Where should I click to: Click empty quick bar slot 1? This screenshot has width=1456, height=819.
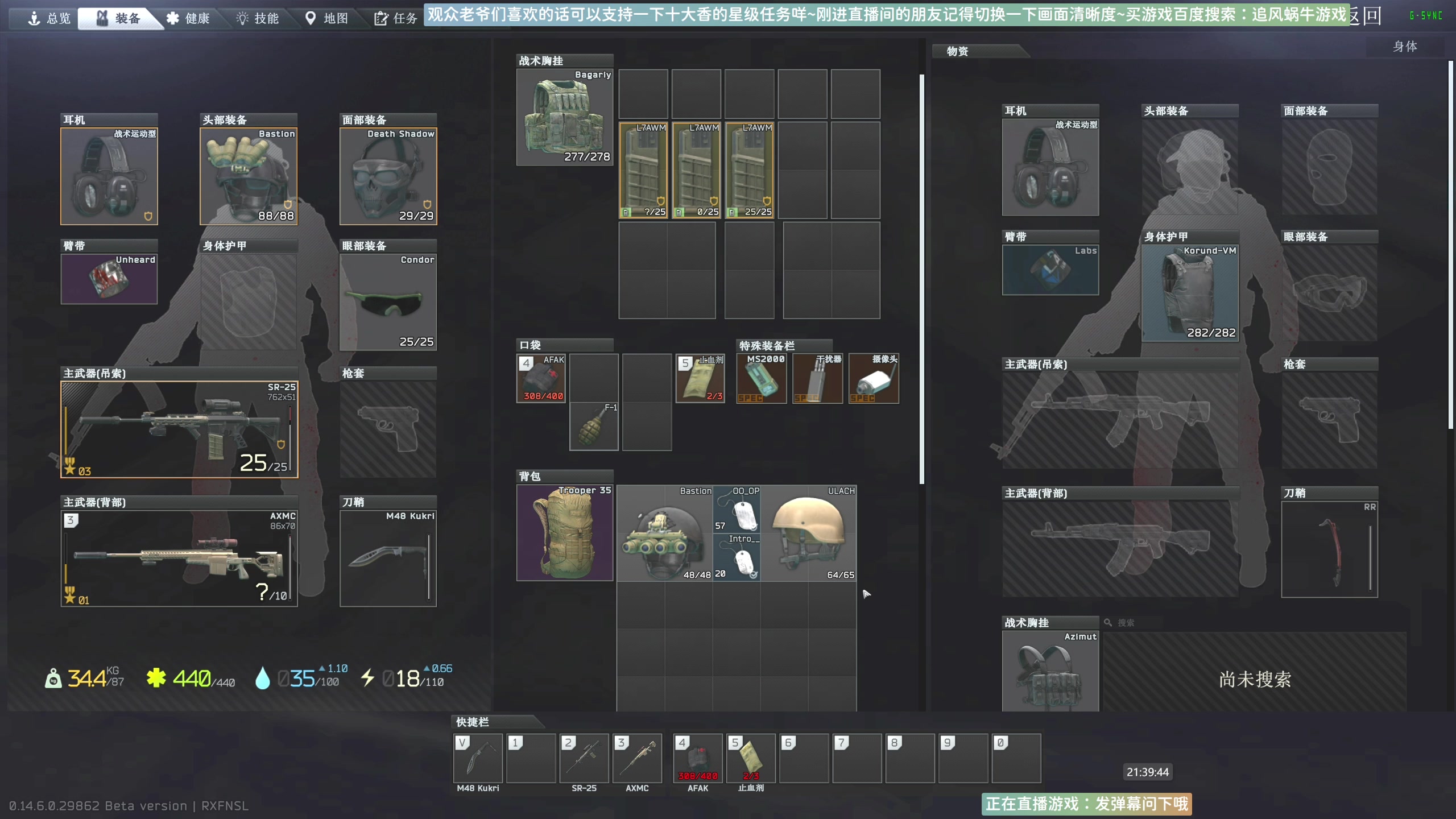tap(531, 758)
